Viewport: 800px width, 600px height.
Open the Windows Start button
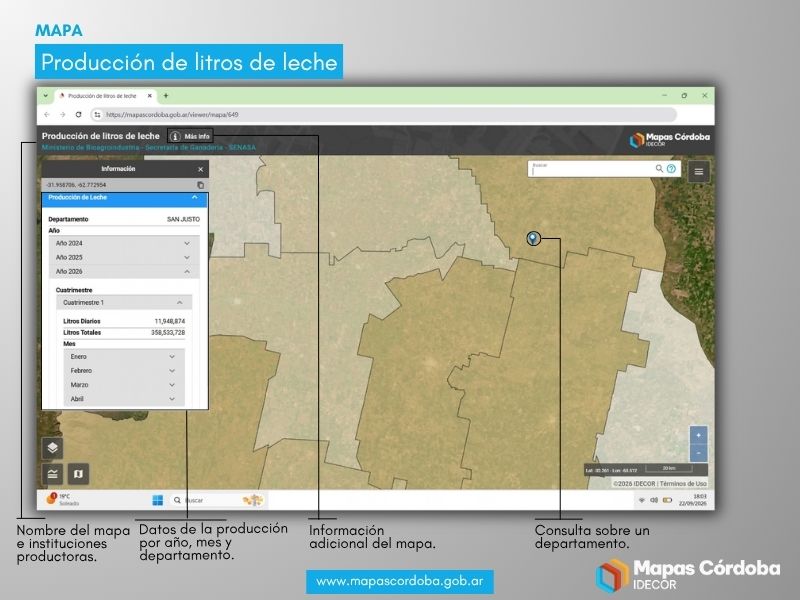coord(158,500)
